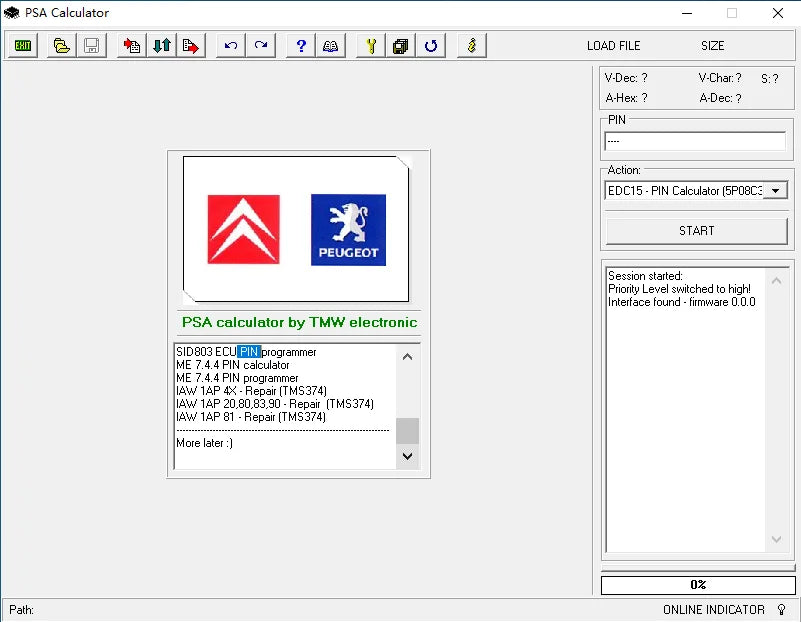
Task: Open the manual book icon
Action: pyautogui.click(x=331, y=46)
